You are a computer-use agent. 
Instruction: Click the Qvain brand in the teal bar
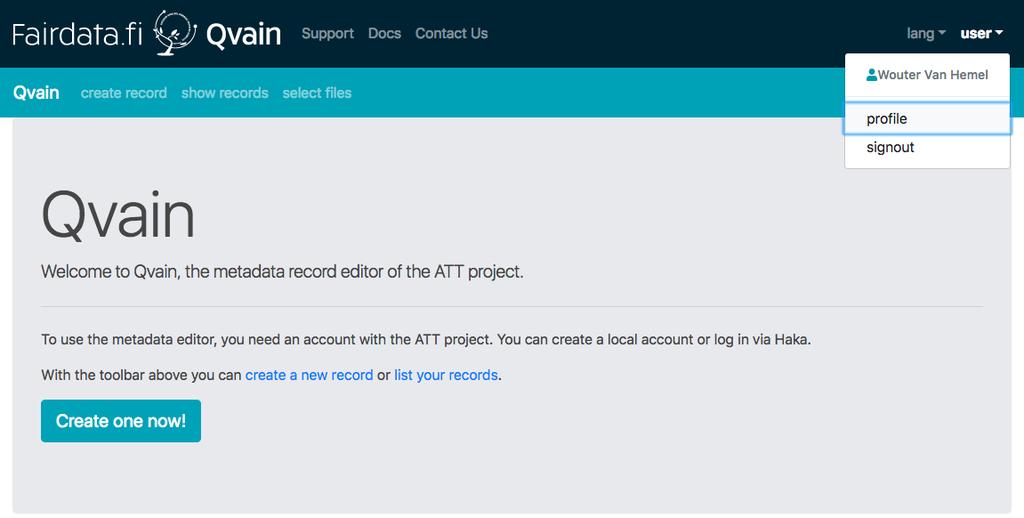(36, 93)
